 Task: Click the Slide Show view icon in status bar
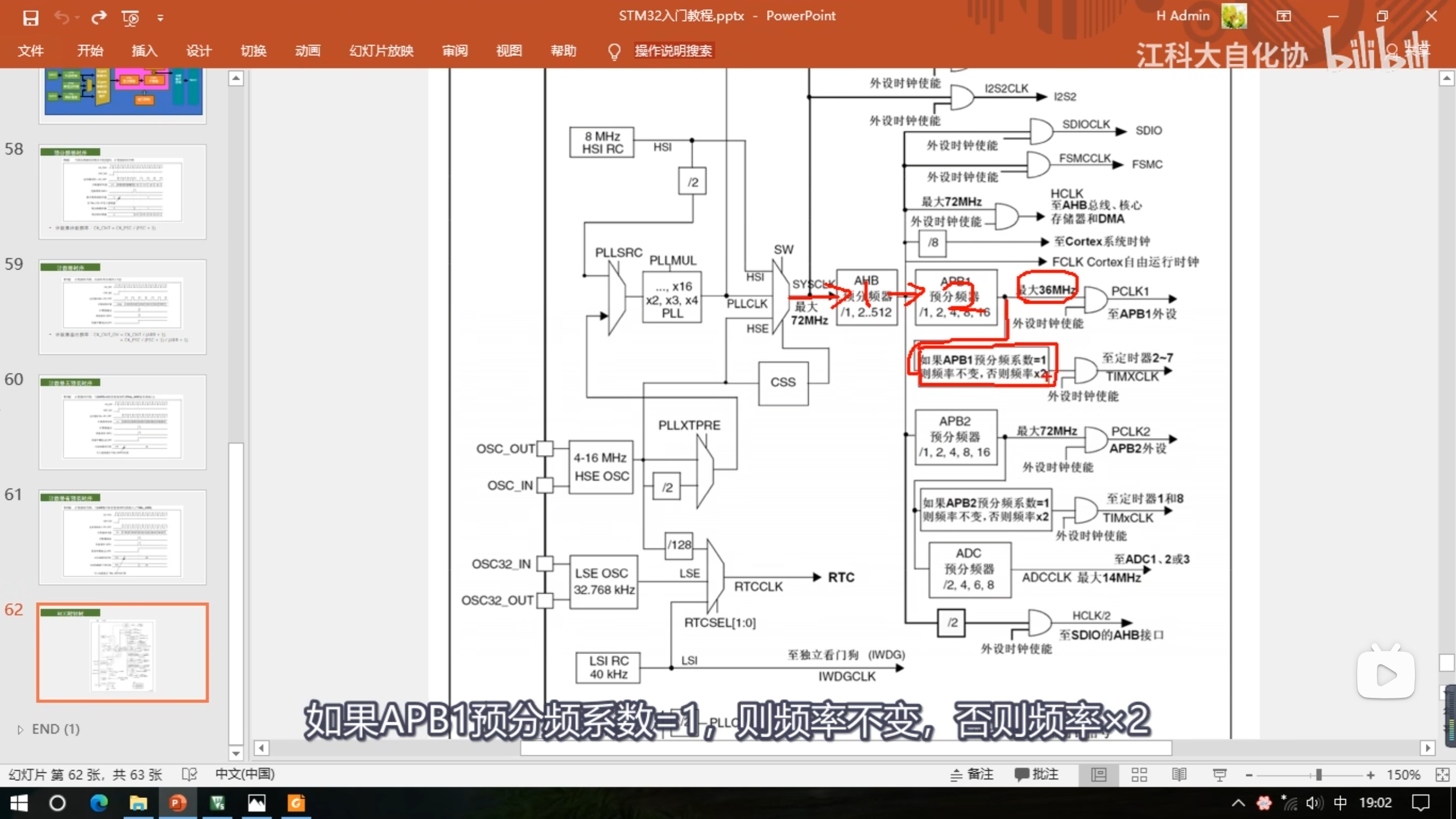point(1219,775)
